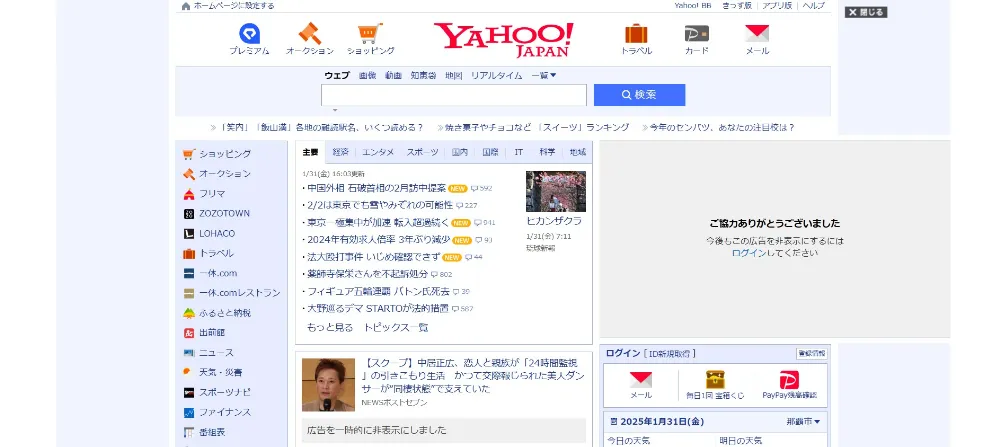The width and height of the screenshot is (1000, 447).
Task: Click the blue 検索 search button
Action: (639, 95)
